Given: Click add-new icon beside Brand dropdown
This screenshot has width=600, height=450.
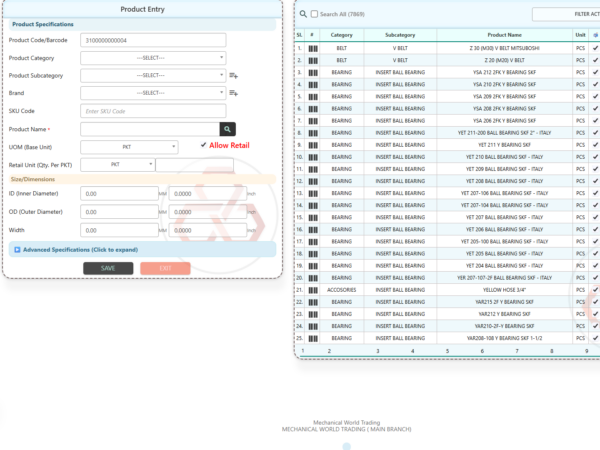Looking at the screenshot, I should point(233,93).
